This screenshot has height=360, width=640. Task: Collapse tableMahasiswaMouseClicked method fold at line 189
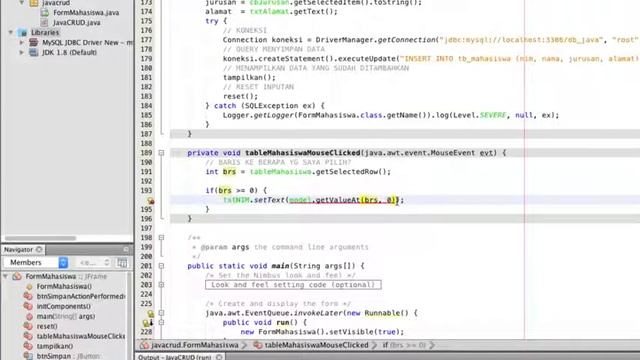[x=161, y=153]
